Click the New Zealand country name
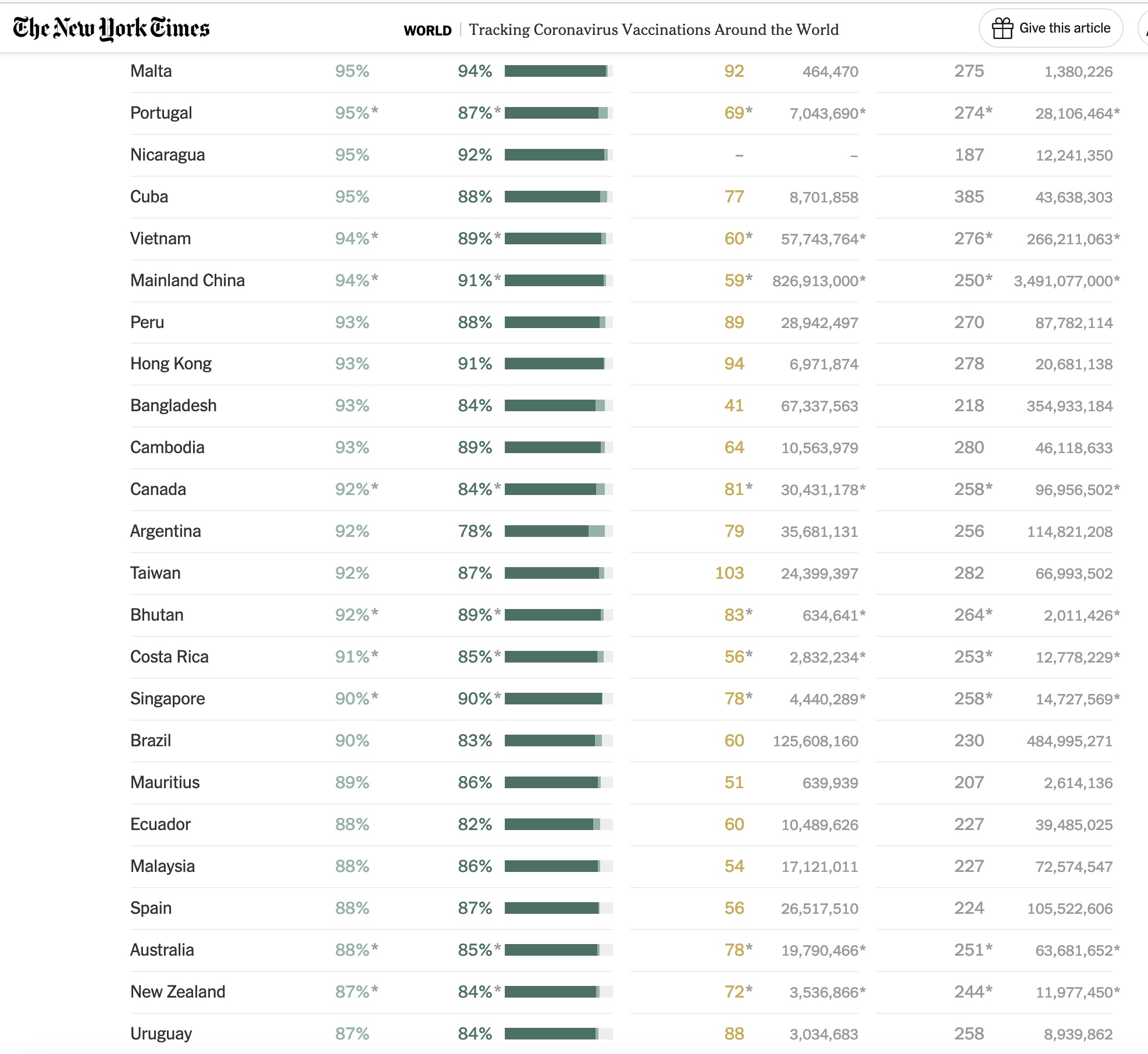The image size is (1148, 1054). [x=177, y=992]
